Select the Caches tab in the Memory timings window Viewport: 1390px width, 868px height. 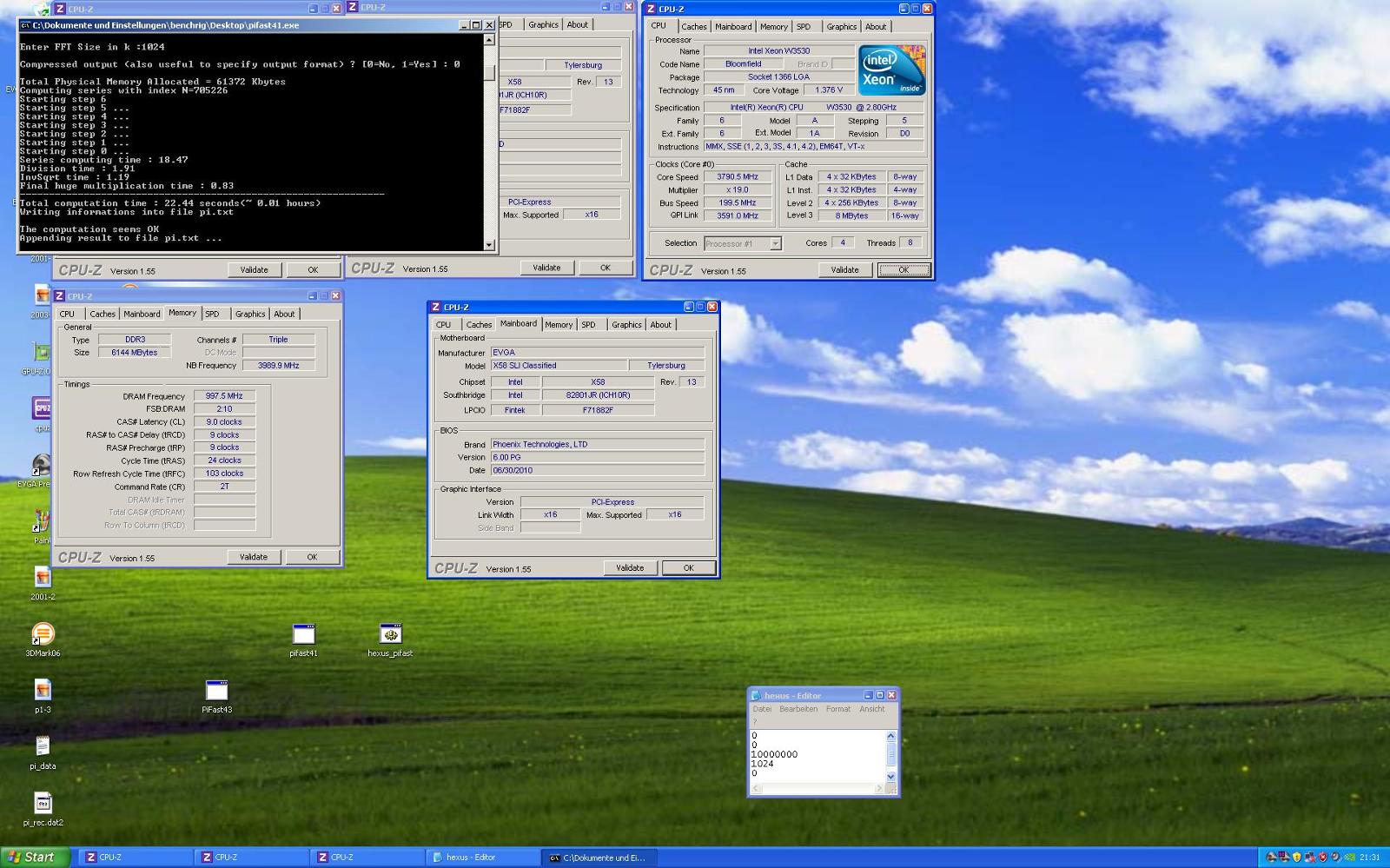click(102, 314)
